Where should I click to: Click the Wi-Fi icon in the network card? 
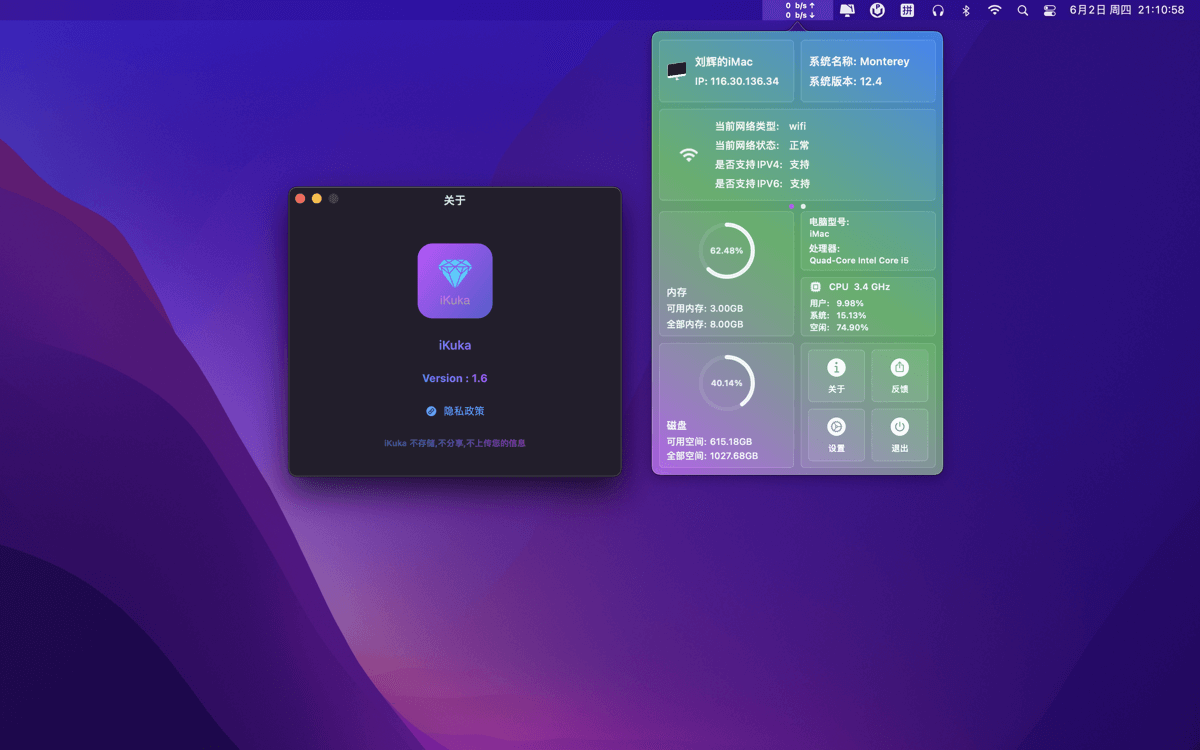pos(688,155)
